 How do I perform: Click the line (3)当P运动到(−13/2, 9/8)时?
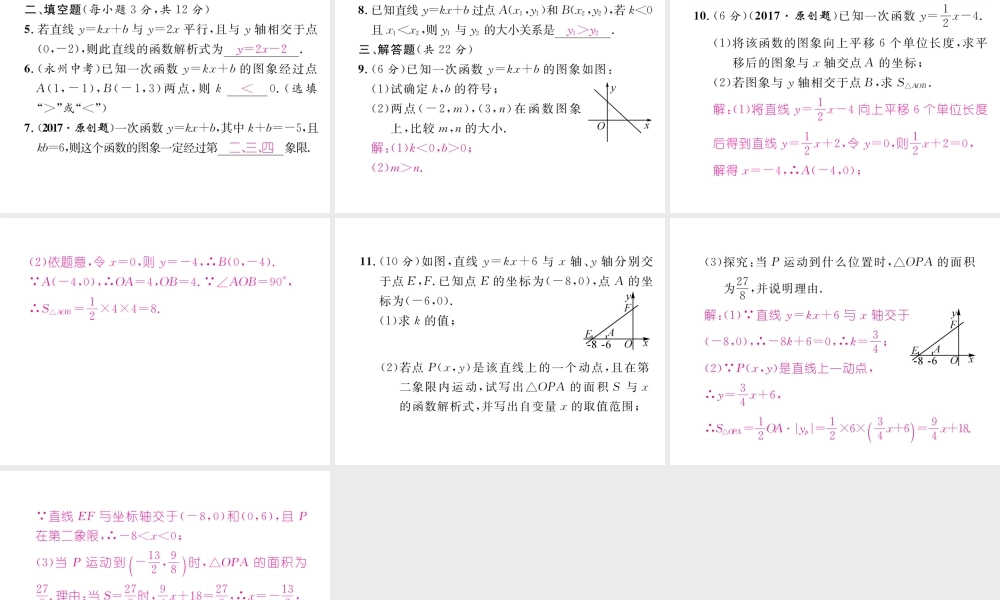[x=171, y=562]
